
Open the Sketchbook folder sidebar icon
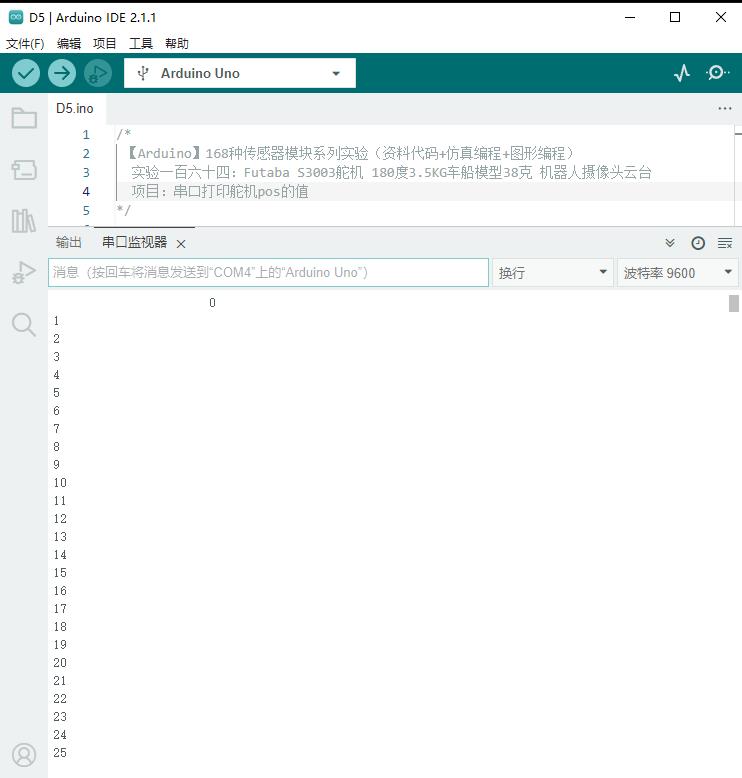pos(24,118)
